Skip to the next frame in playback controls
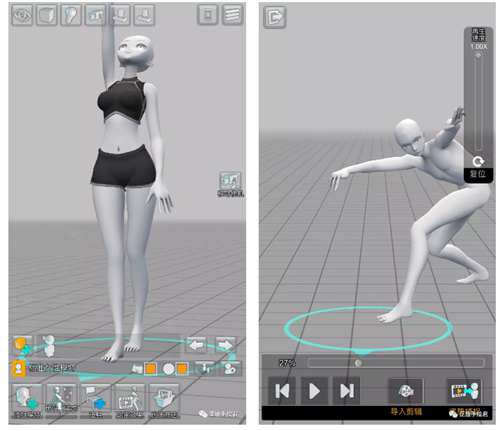500x431 pixels. click(x=347, y=391)
